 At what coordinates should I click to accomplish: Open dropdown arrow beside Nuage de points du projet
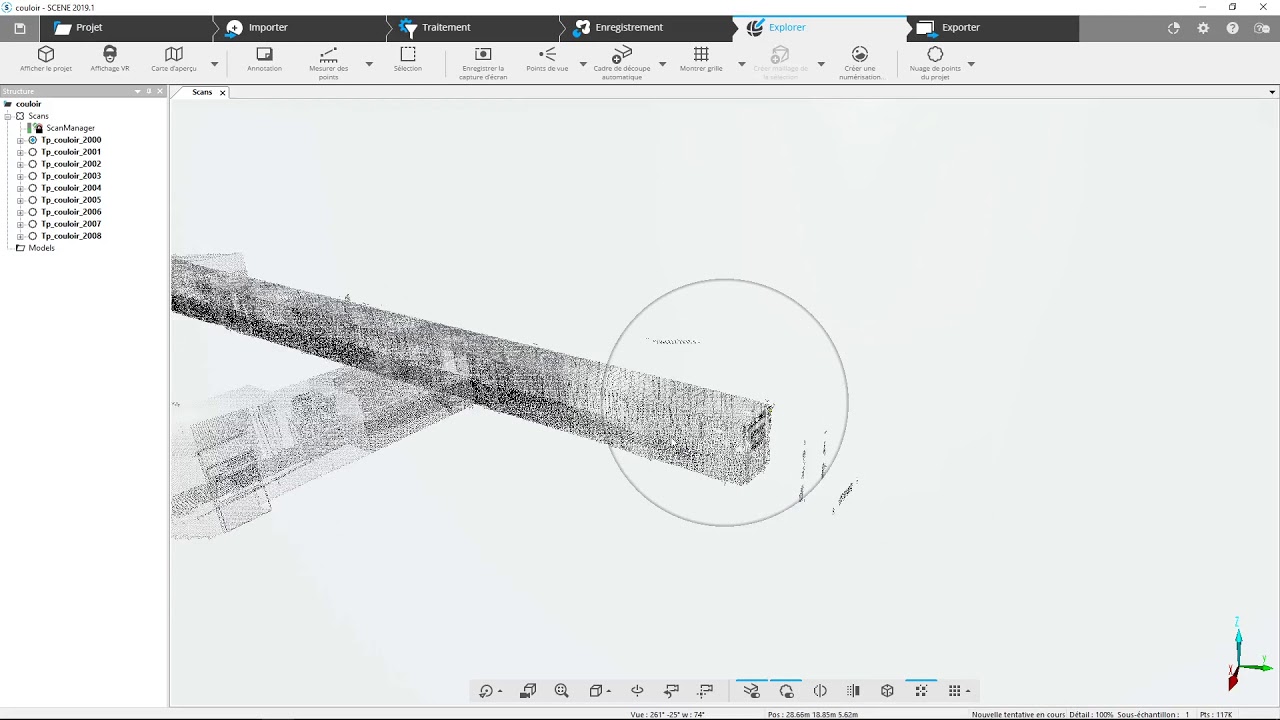[971, 64]
